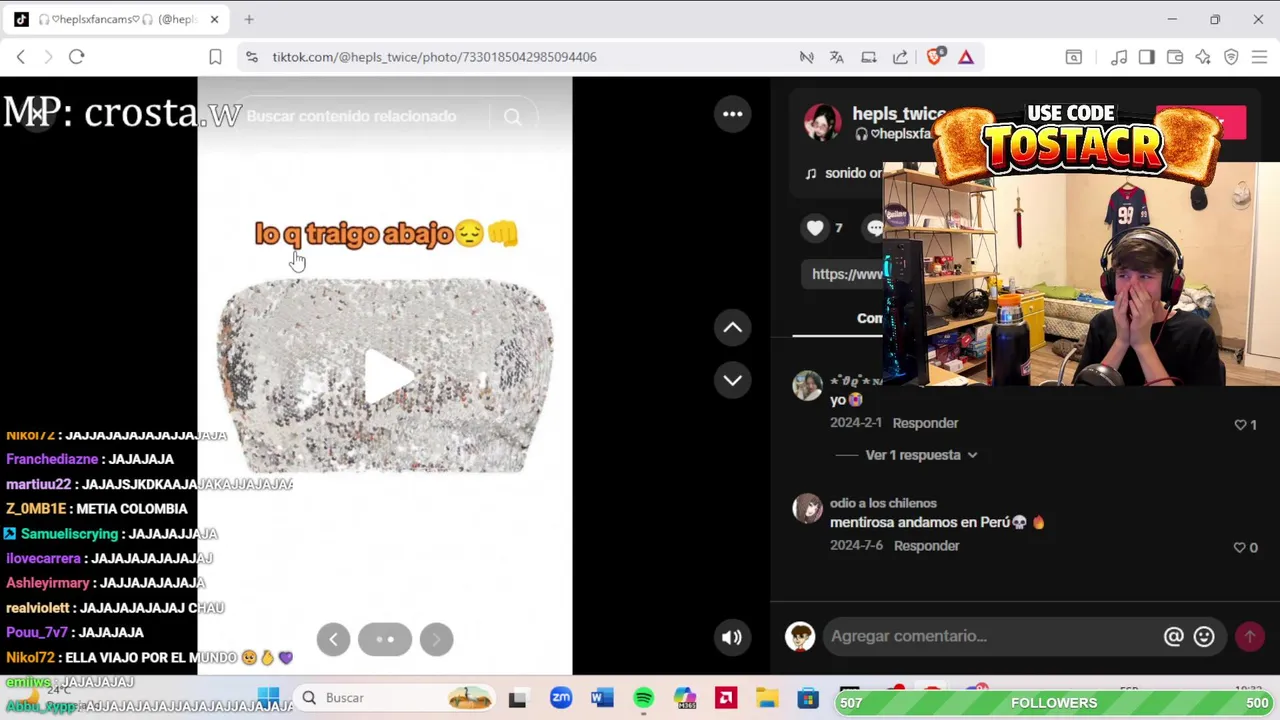Open AMD Software from the taskbar
The width and height of the screenshot is (1280, 720).
pos(726,698)
